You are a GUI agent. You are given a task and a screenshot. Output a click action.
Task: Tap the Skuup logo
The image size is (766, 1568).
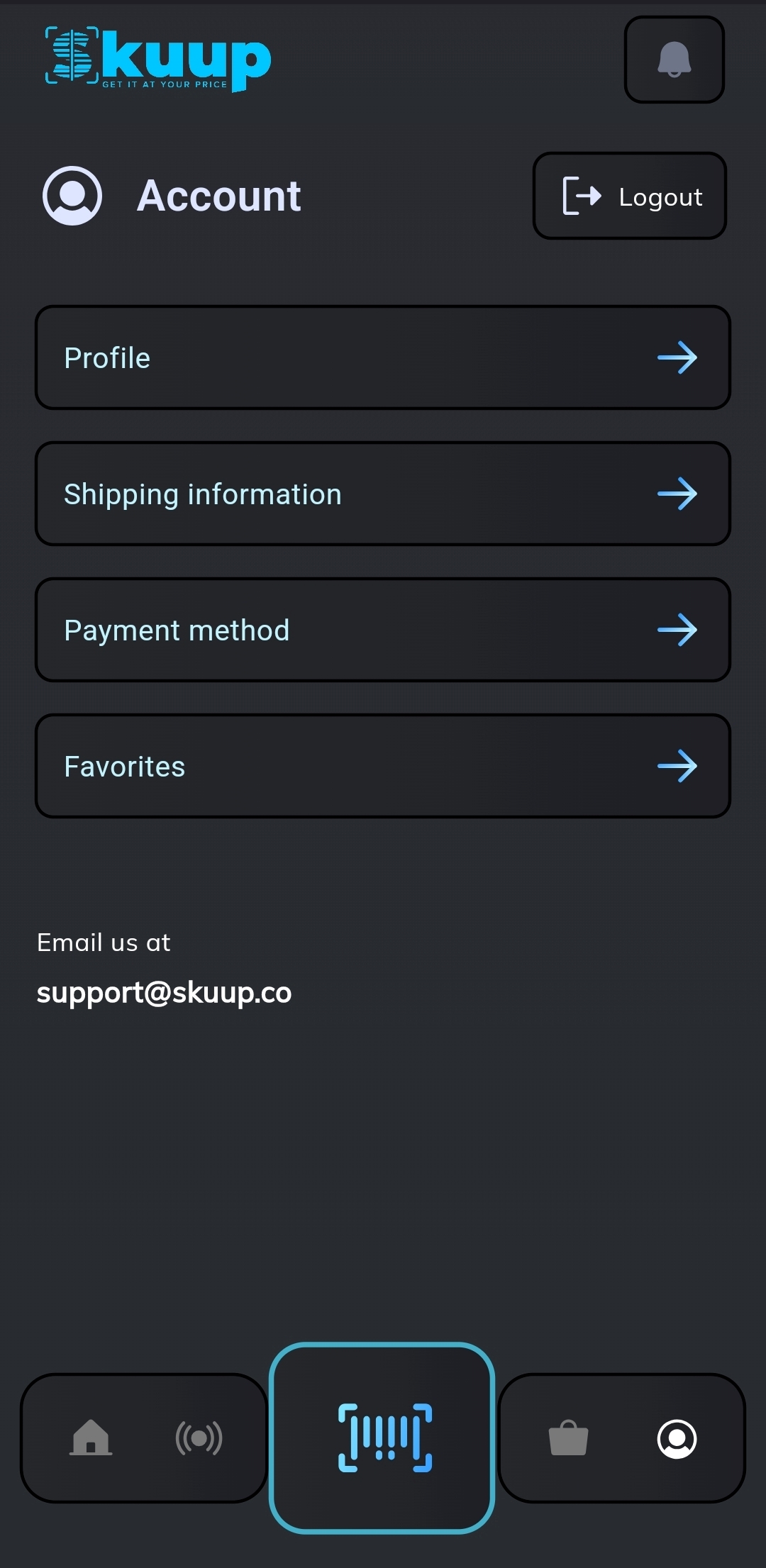pyautogui.click(x=158, y=60)
